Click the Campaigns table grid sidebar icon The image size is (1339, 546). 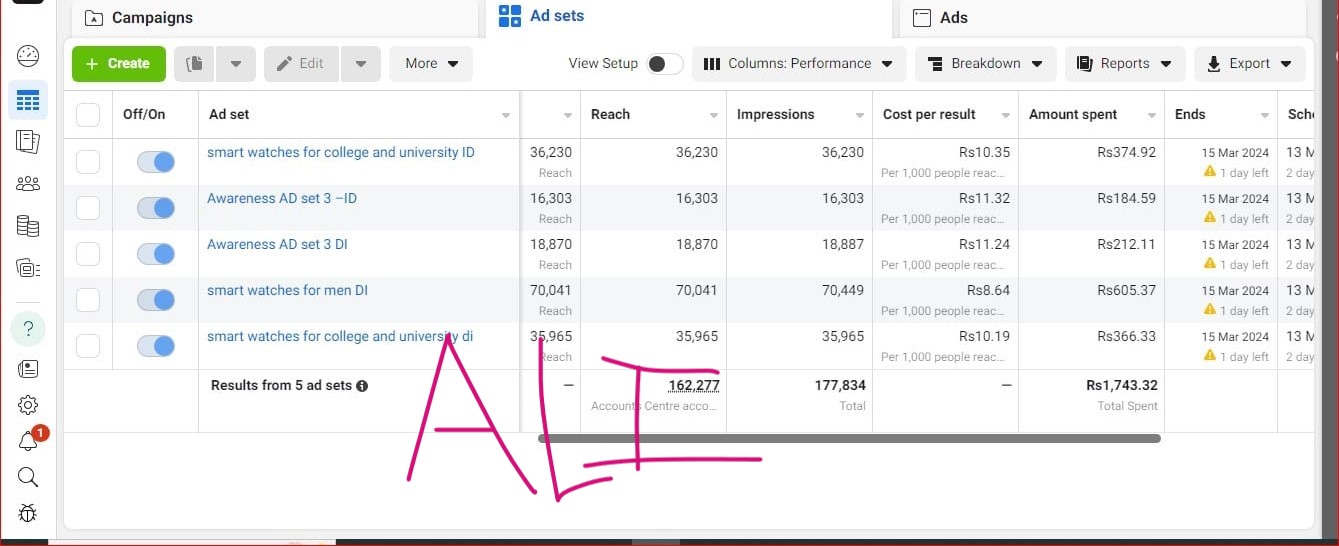pyautogui.click(x=28, y=100)
